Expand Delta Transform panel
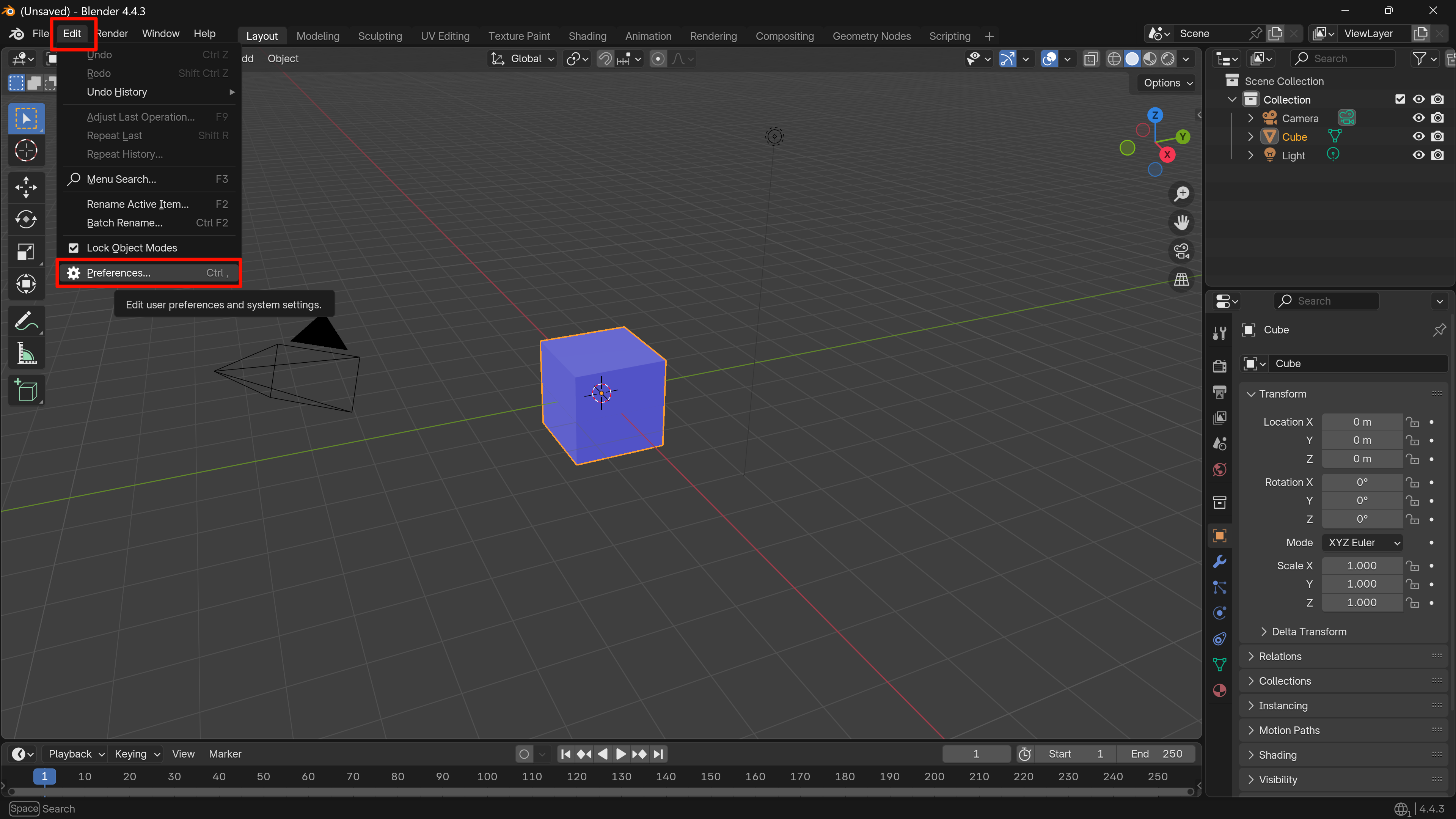This screenshot has height=819, width=1456. (x=1309, y=632)
